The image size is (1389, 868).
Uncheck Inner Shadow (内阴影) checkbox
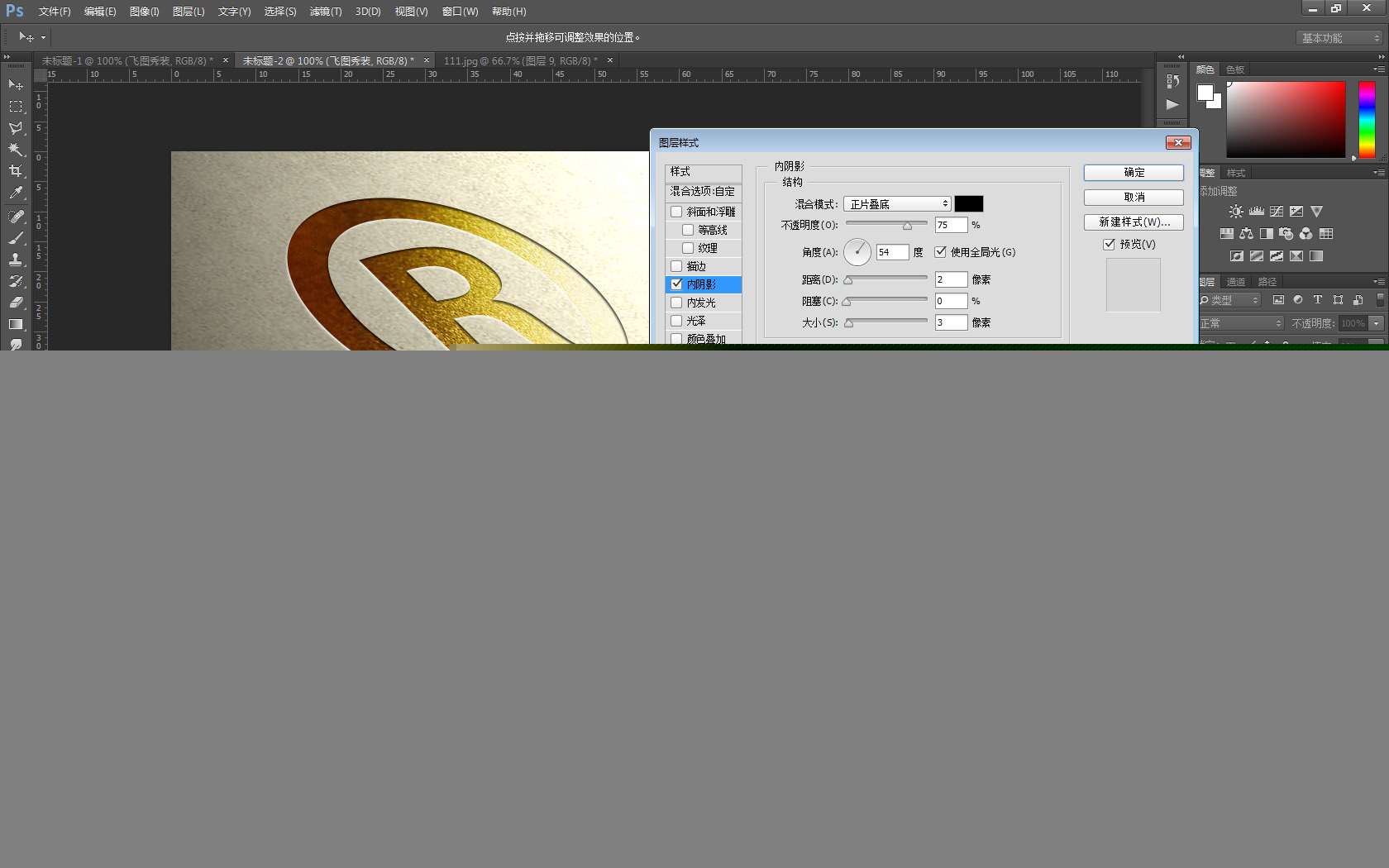[x=676, y=284]
